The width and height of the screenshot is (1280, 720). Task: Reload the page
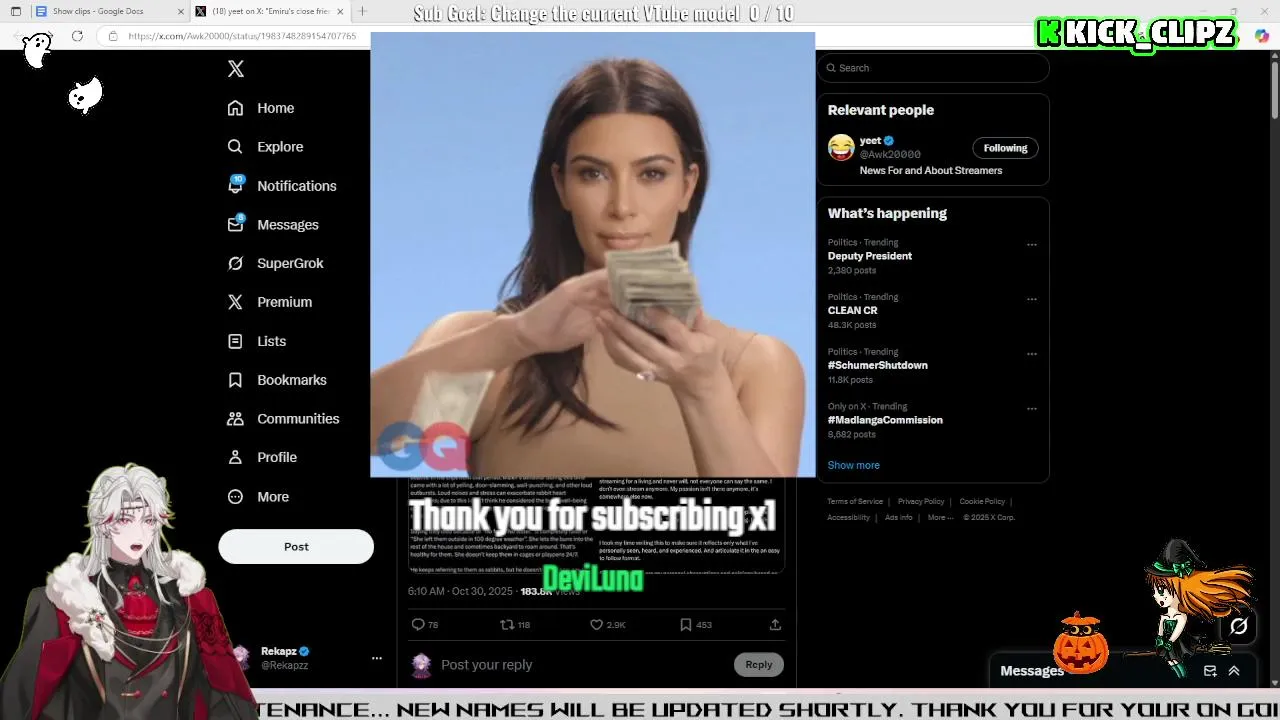(x=77, y=36)
